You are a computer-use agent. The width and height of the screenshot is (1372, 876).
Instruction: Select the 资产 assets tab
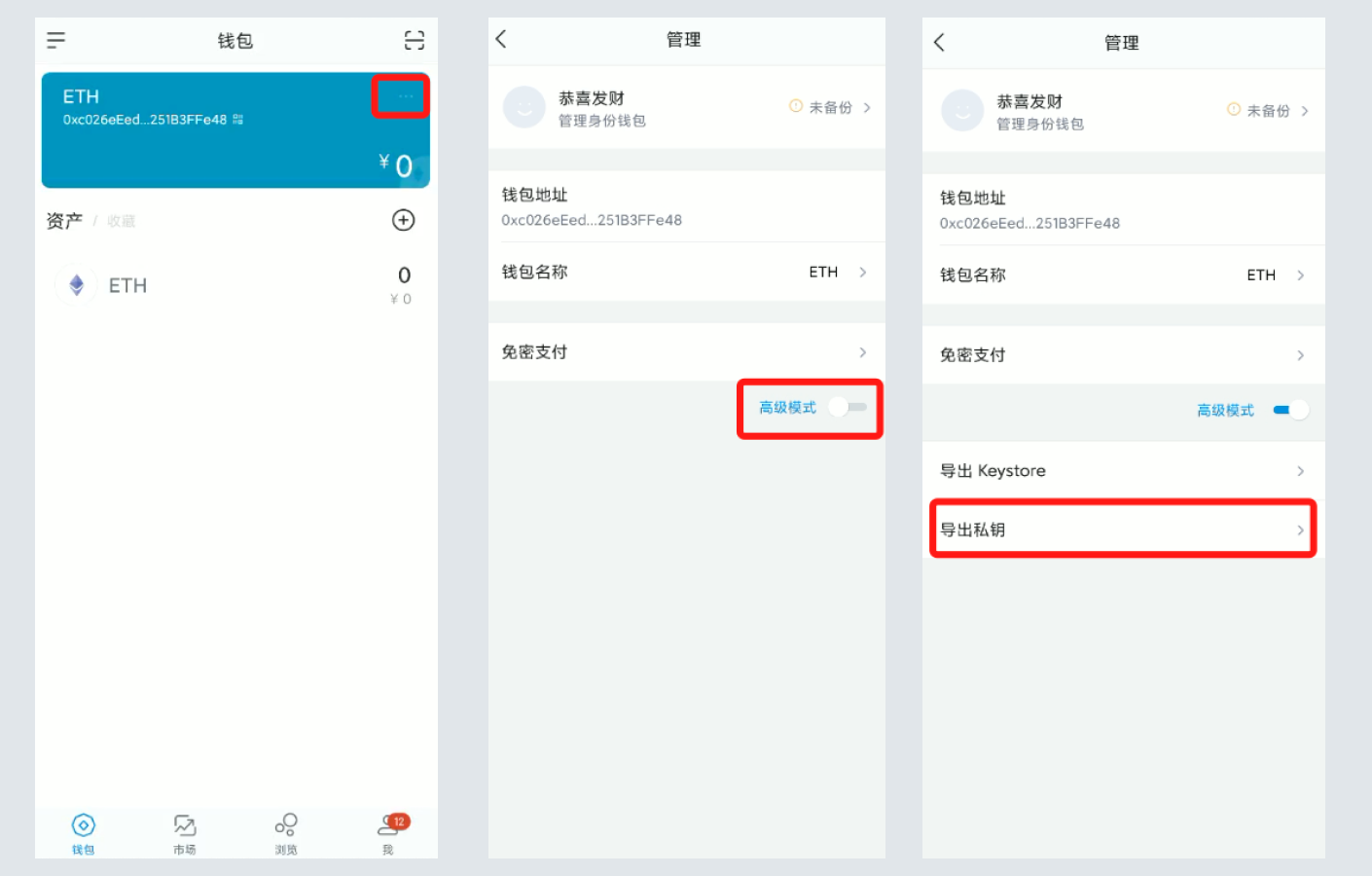coord(64,221)
